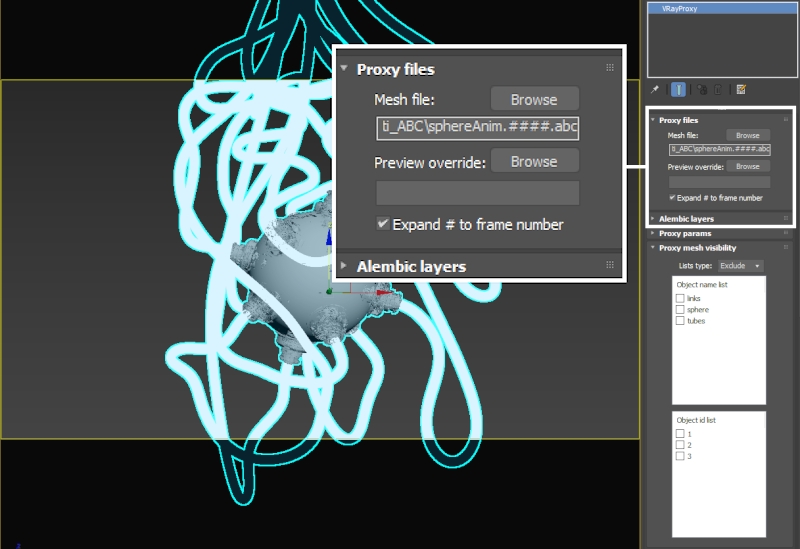Check the 'links' object name box
The width and height of the screenshot is (800, 549).
pyautogui.click(x=681, y=299)
